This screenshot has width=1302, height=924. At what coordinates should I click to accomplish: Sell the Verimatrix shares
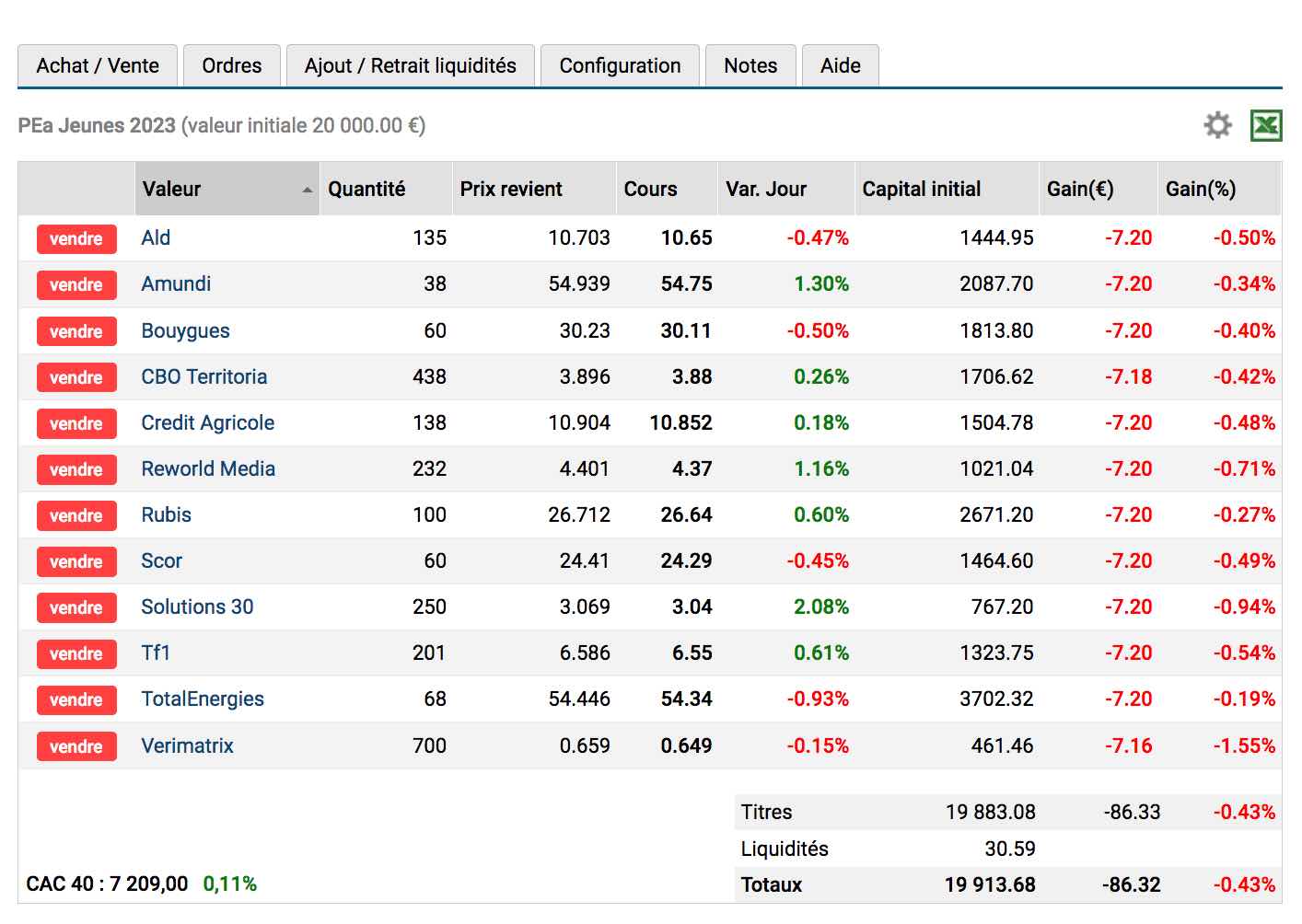[x=76, y=746]
